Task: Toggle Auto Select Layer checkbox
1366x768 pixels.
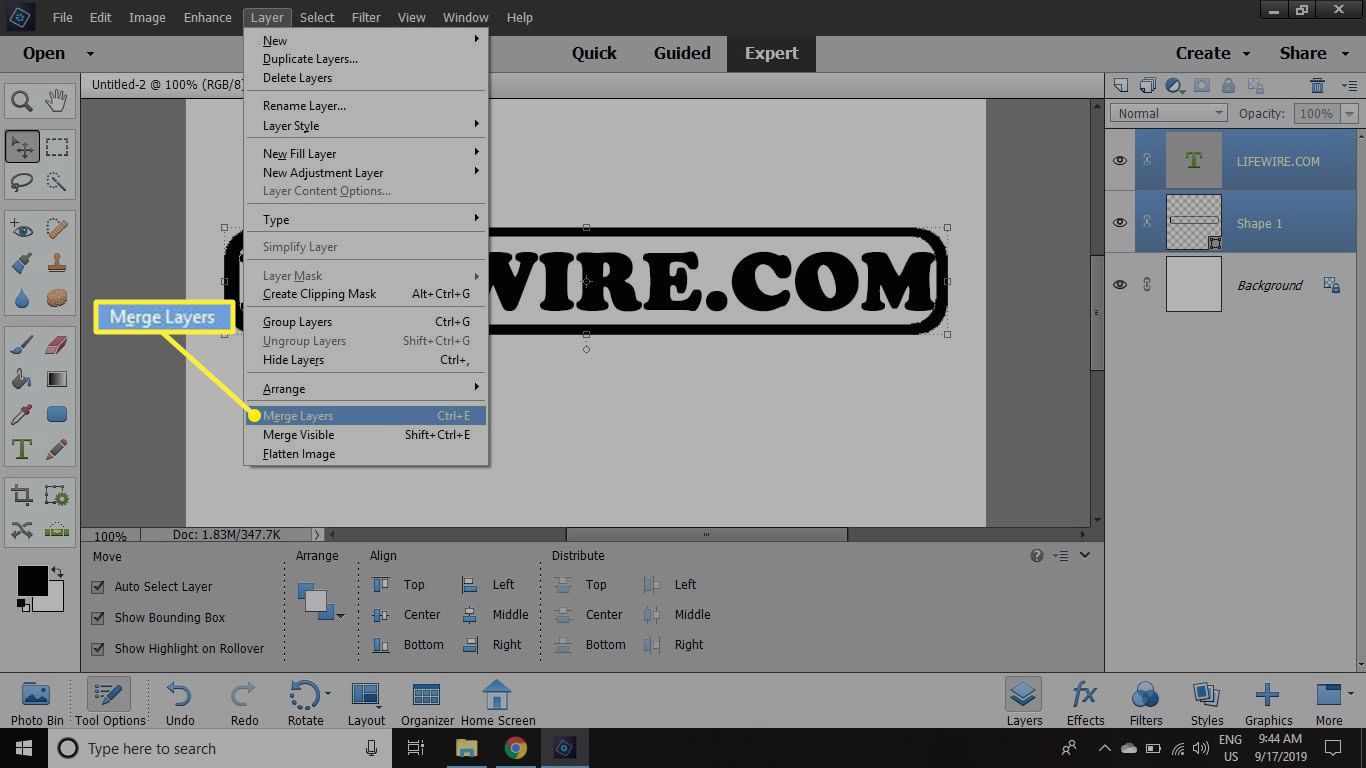Action: (x=98, y=587)
